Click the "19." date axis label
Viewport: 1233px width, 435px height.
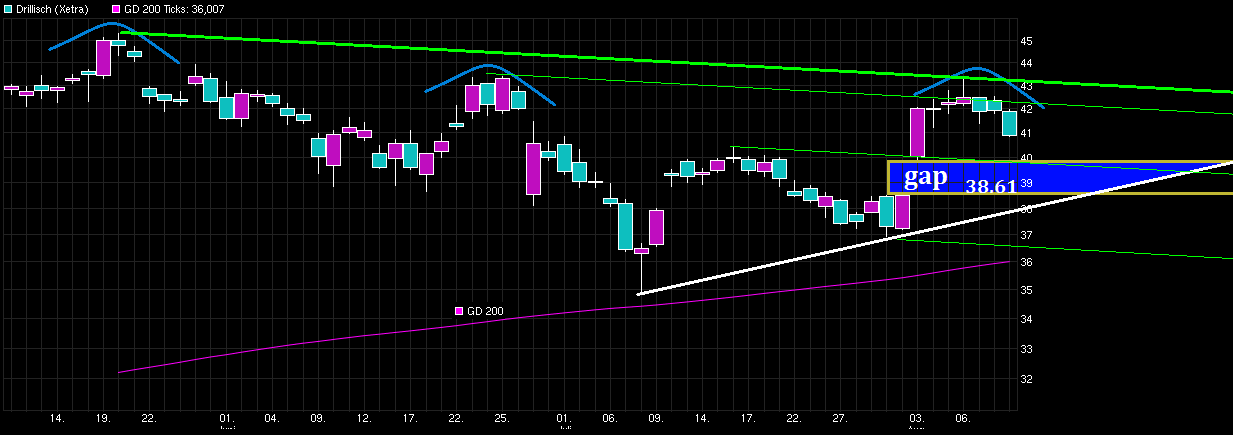pyautogui.click(x=102, y=418)
